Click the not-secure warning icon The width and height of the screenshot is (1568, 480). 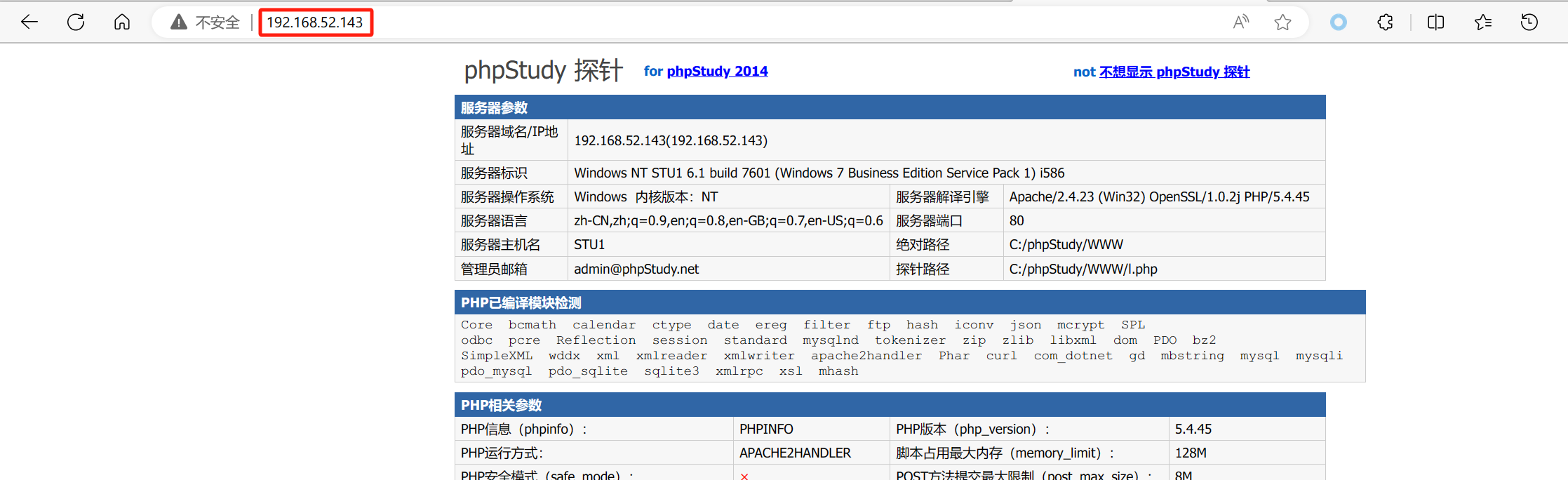pos(179,22)
